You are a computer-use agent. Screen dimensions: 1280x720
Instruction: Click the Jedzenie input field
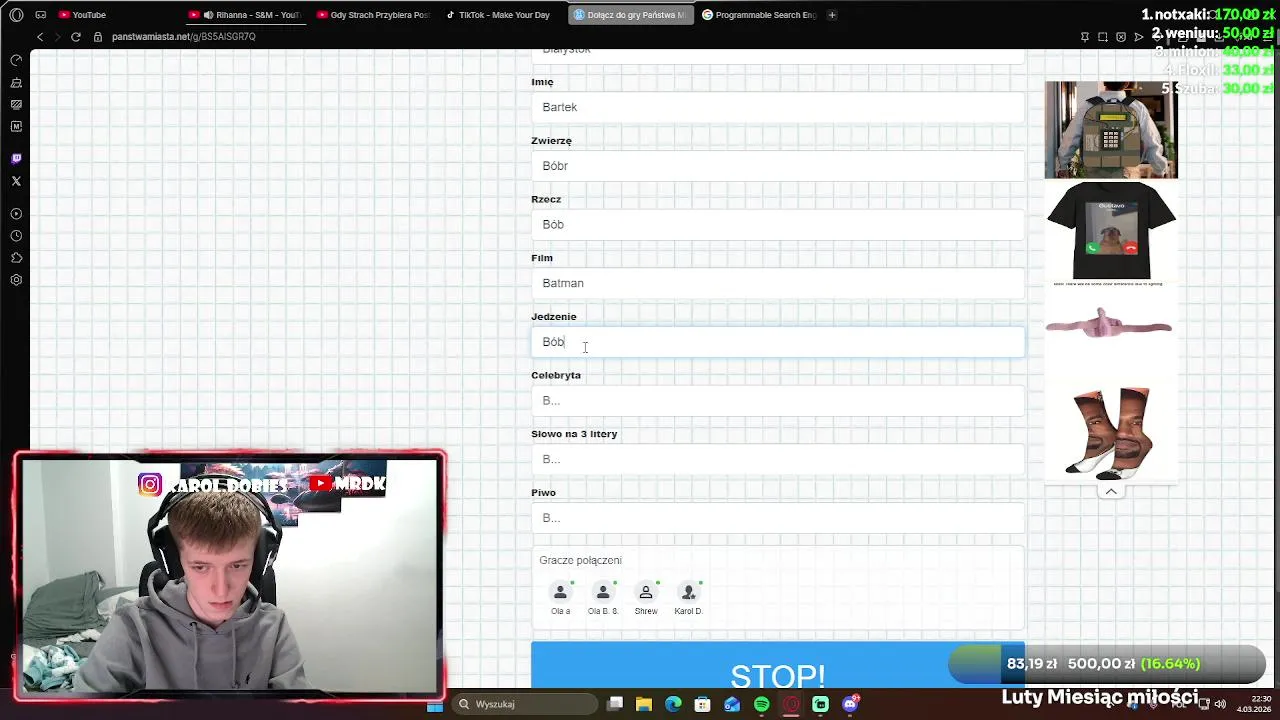click(x=778, y=342)
